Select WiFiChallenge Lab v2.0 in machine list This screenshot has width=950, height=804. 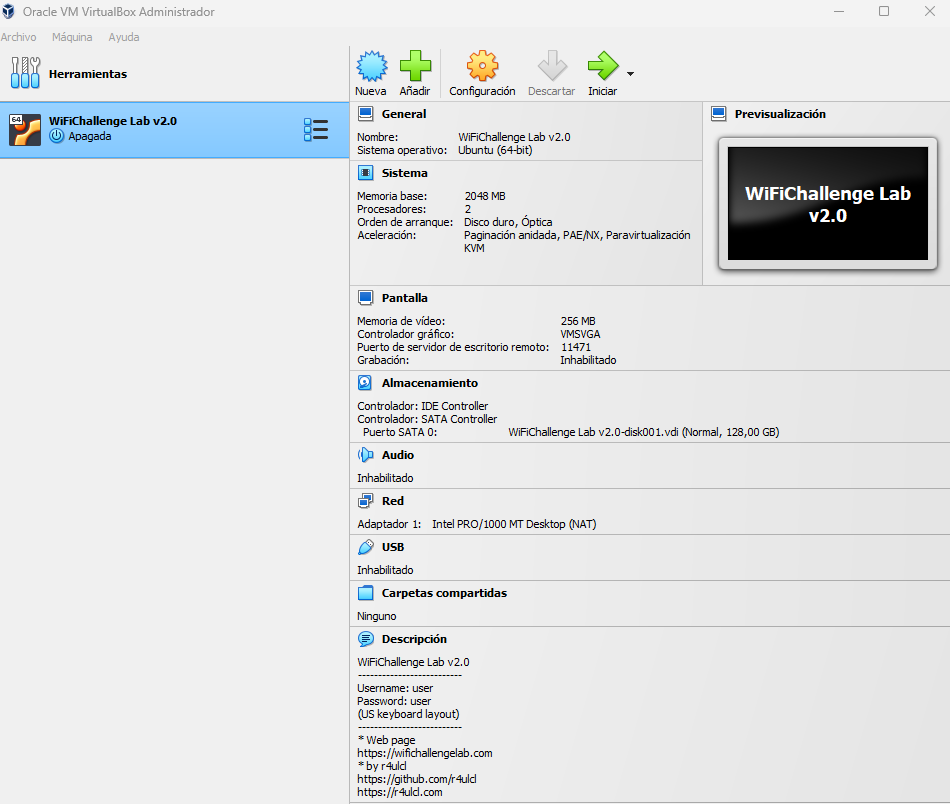(x=174, y=130)
